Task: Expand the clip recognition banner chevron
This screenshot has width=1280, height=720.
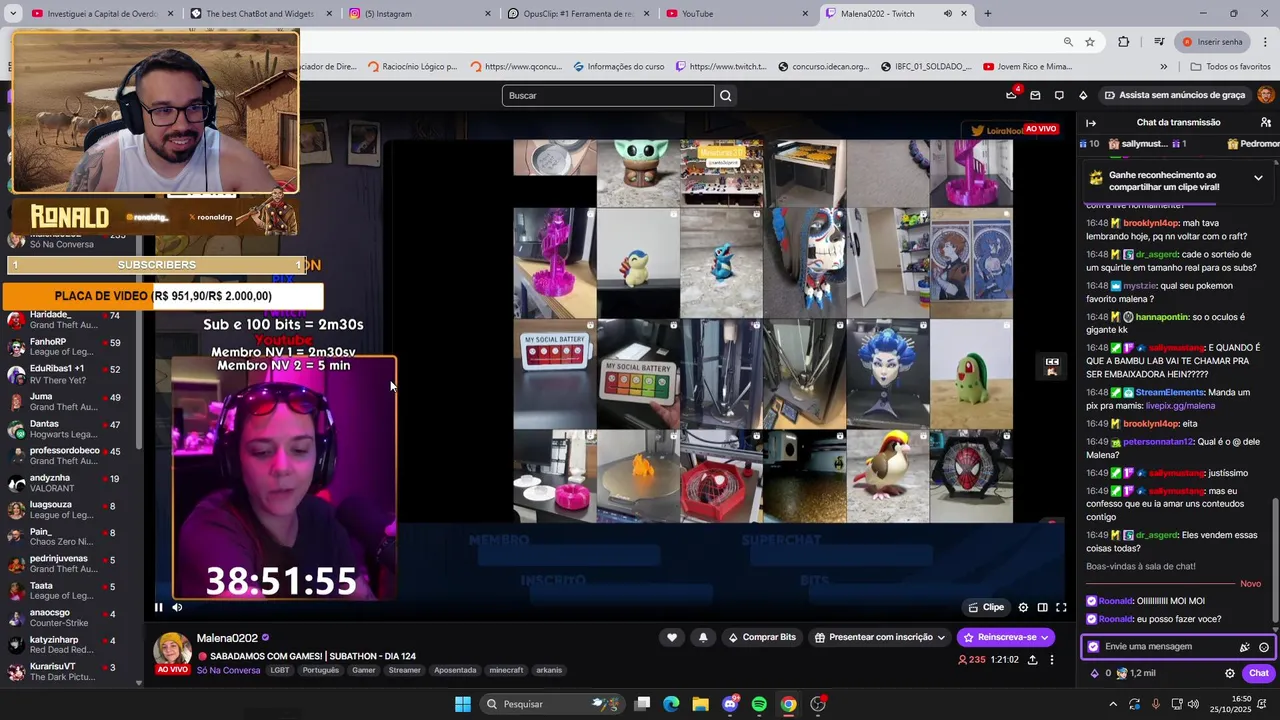Action: click(1258, 178)
